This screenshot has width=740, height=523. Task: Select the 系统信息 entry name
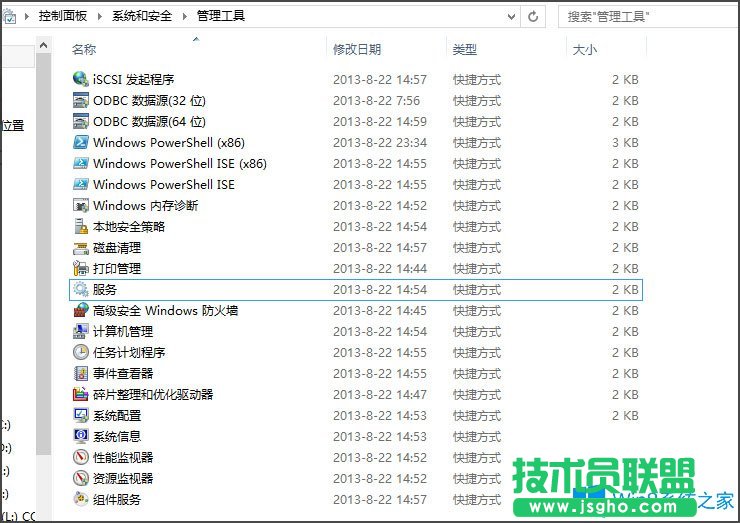pyautogui.click(x=117, y=437)
